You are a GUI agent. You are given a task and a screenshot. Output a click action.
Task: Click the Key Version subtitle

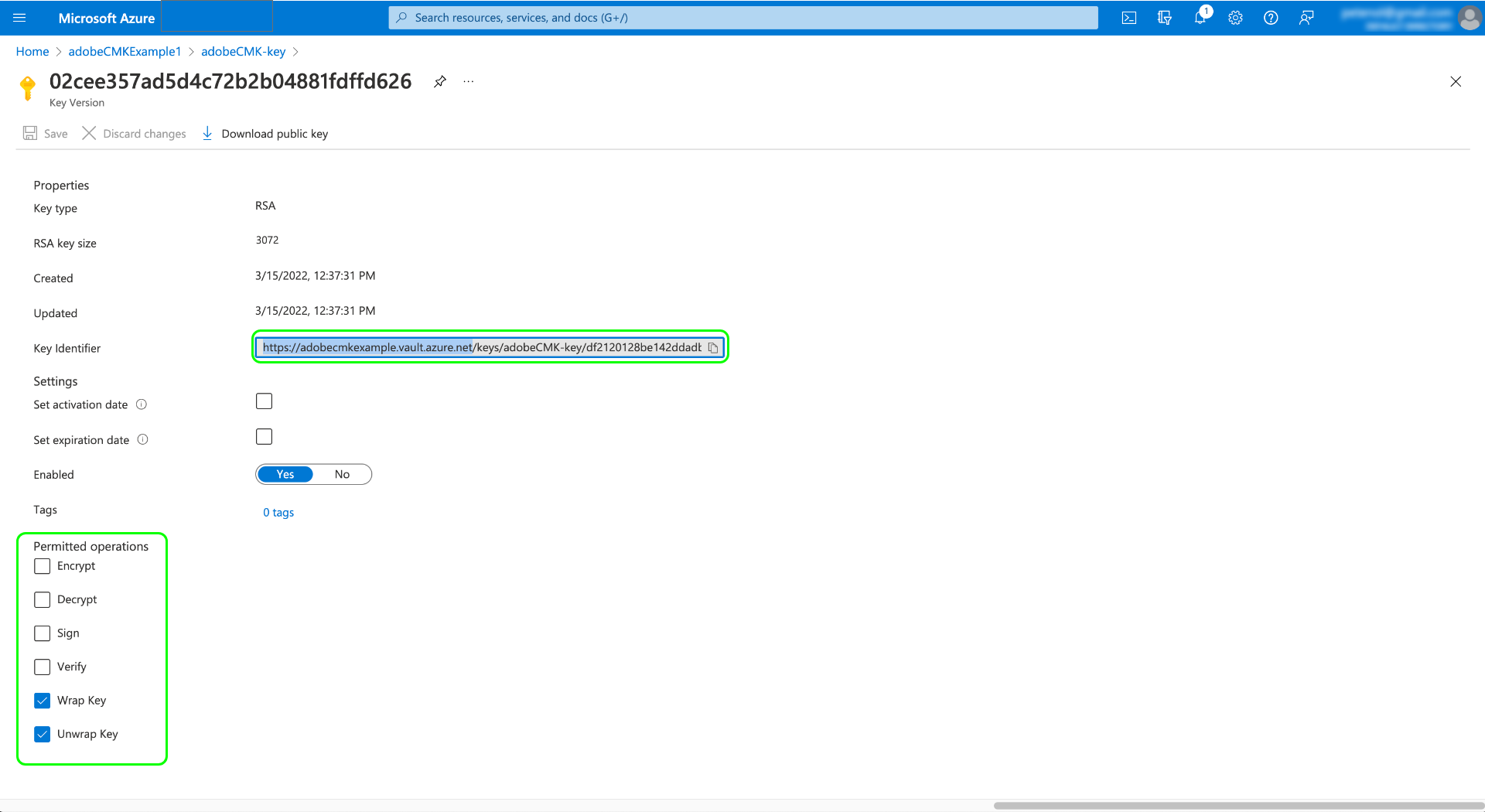tap(77, 103)
